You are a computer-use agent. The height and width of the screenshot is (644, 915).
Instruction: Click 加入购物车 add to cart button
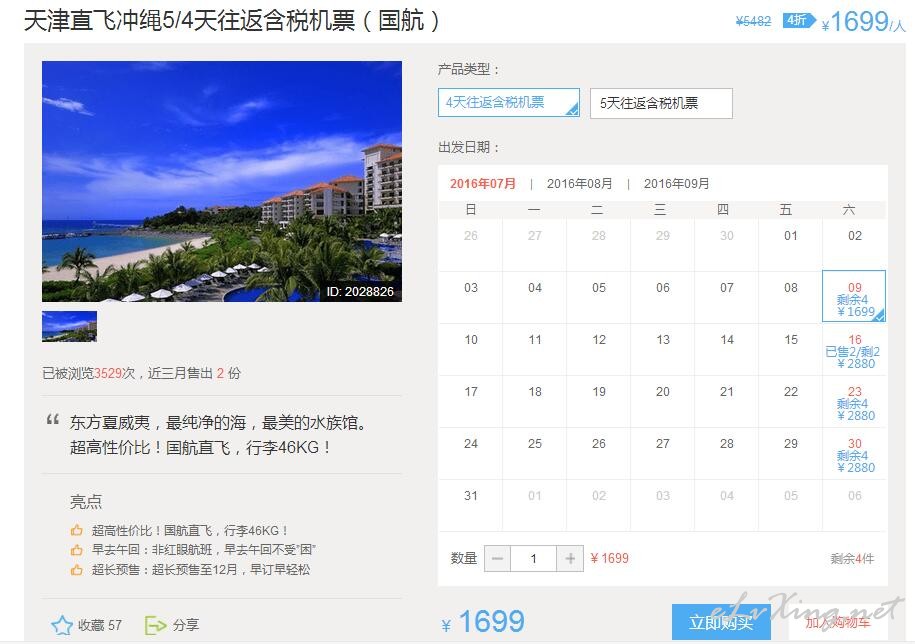[838, 622]
